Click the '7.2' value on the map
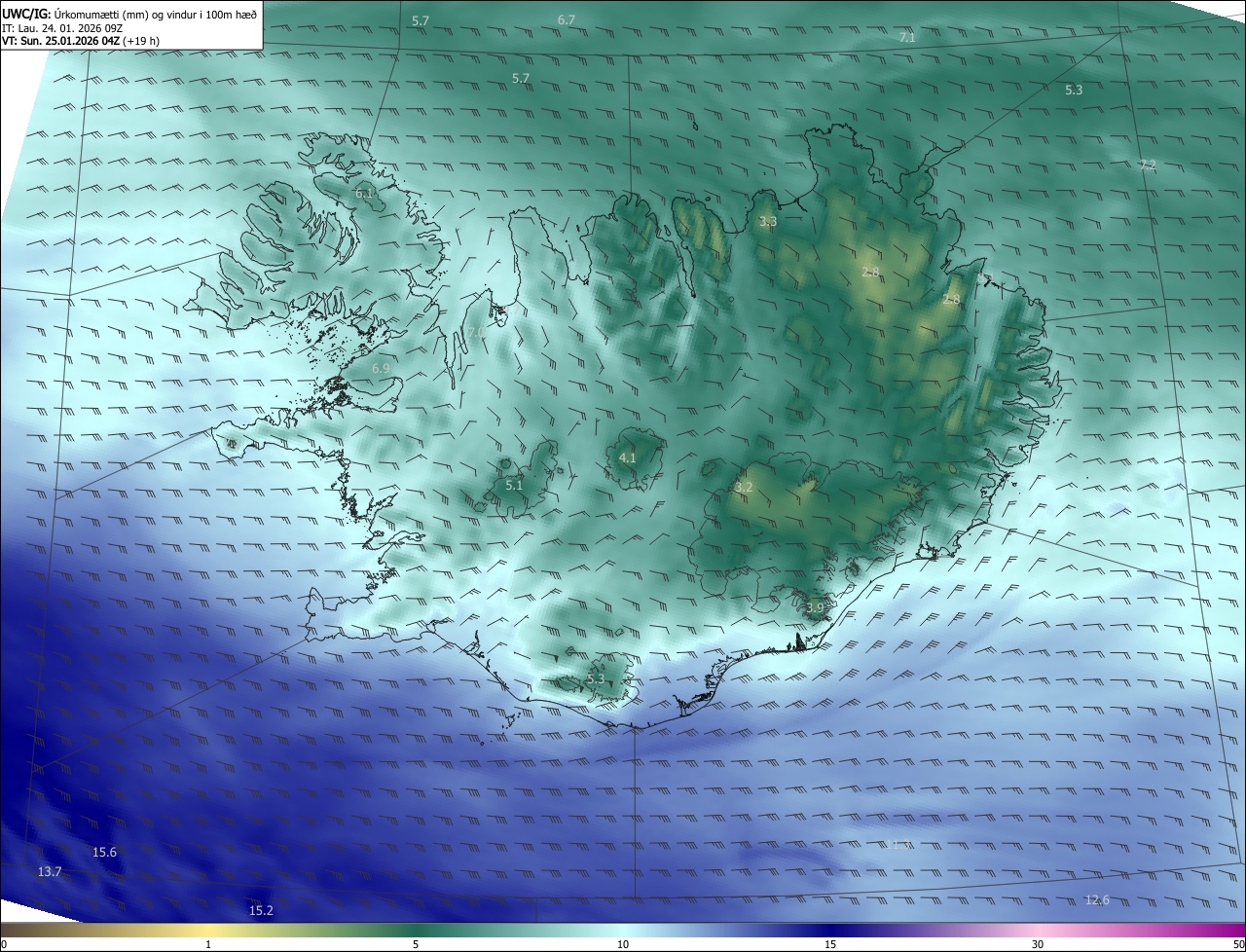This screenshot has width=1246, height=952. 1148,165
